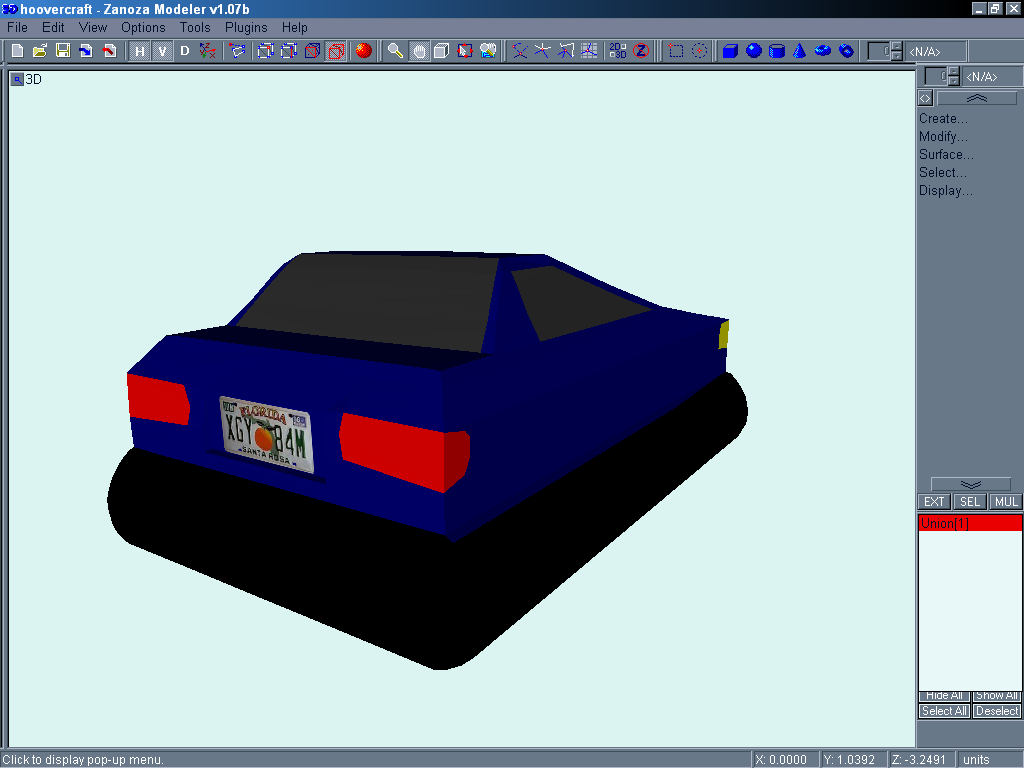This screenshot has height=768, width=1024.
Task: Click the 2D/3D view switch icon
Action: pyautogui.click(x=617, y=50)
